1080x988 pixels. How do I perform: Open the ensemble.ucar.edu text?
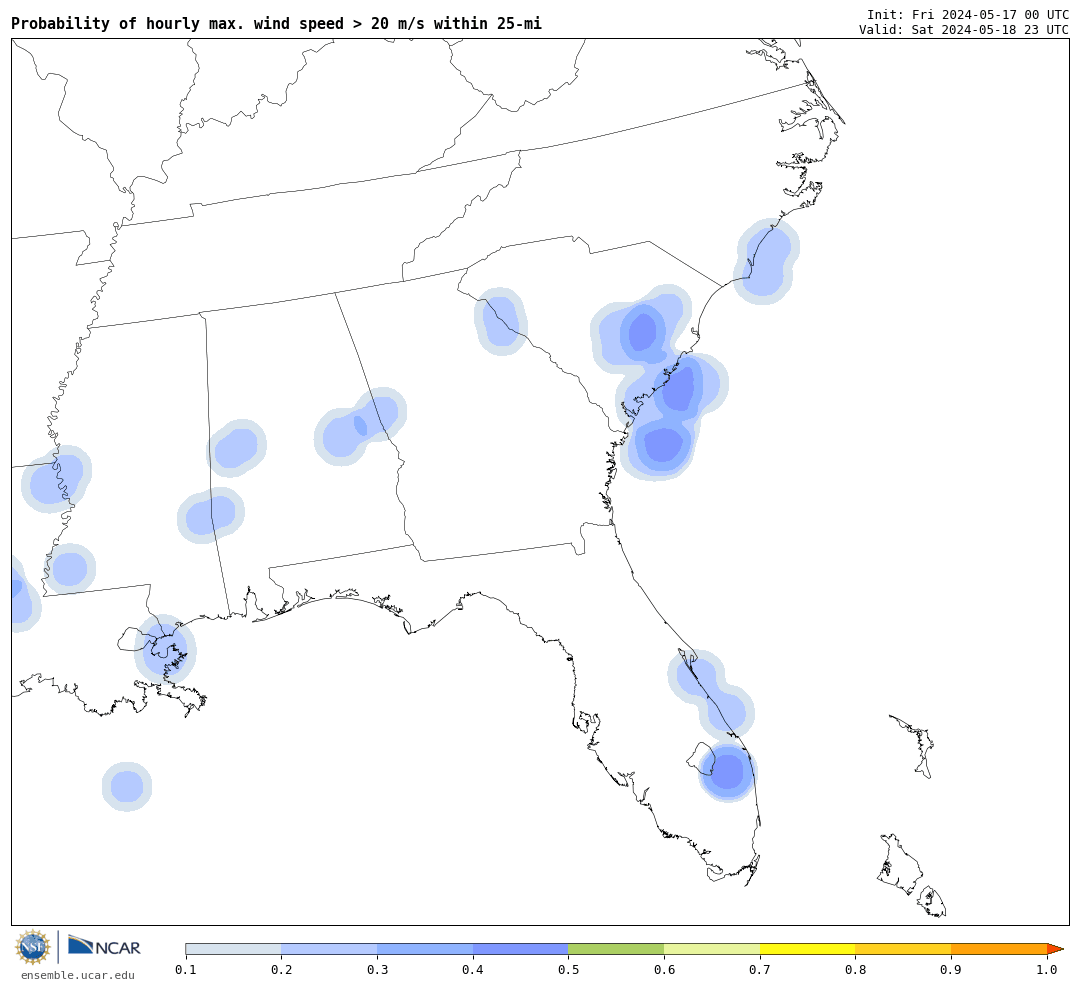(x=78, y=975)
